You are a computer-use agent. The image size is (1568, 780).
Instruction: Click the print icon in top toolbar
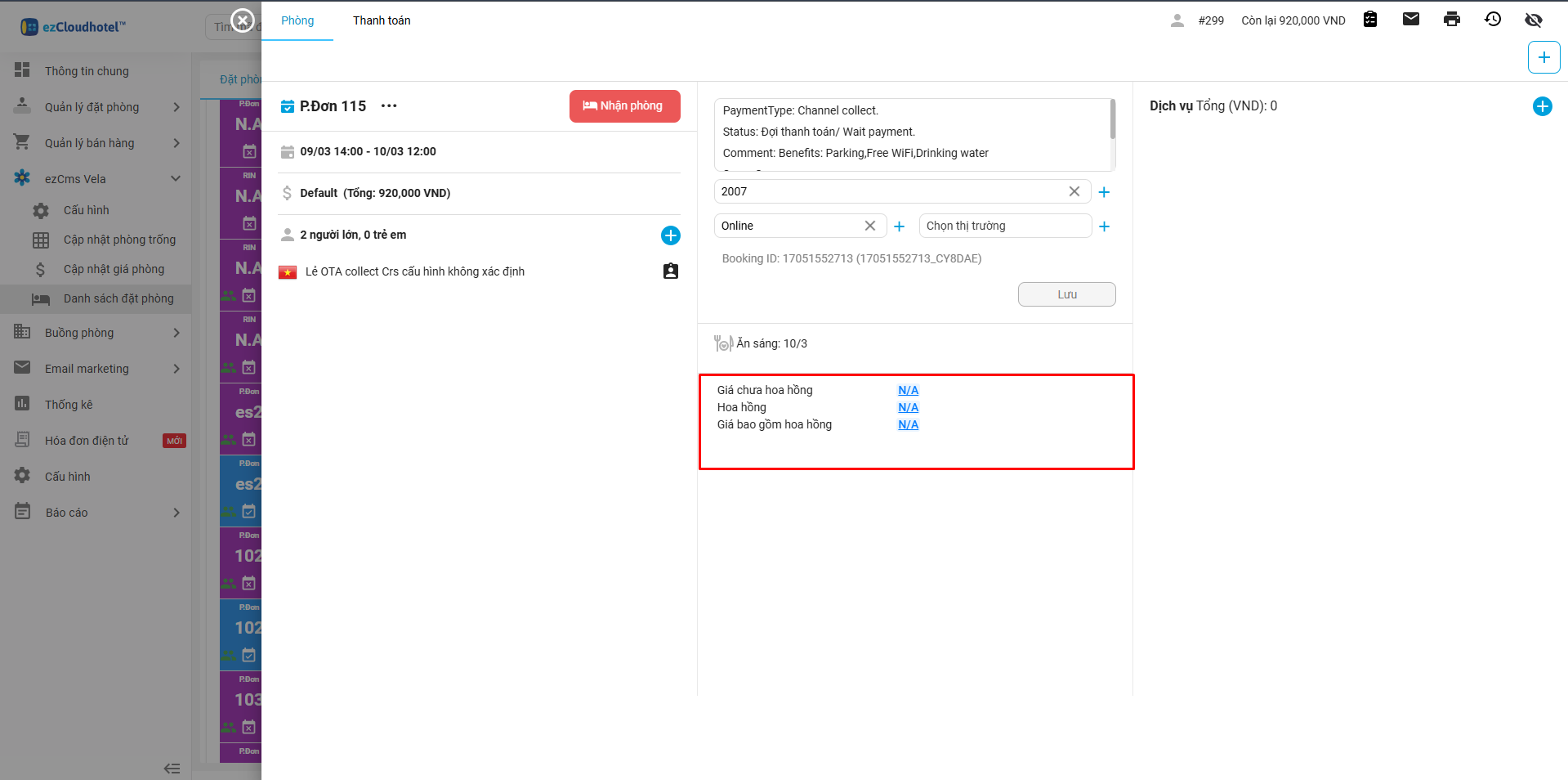pos(1451,20)
